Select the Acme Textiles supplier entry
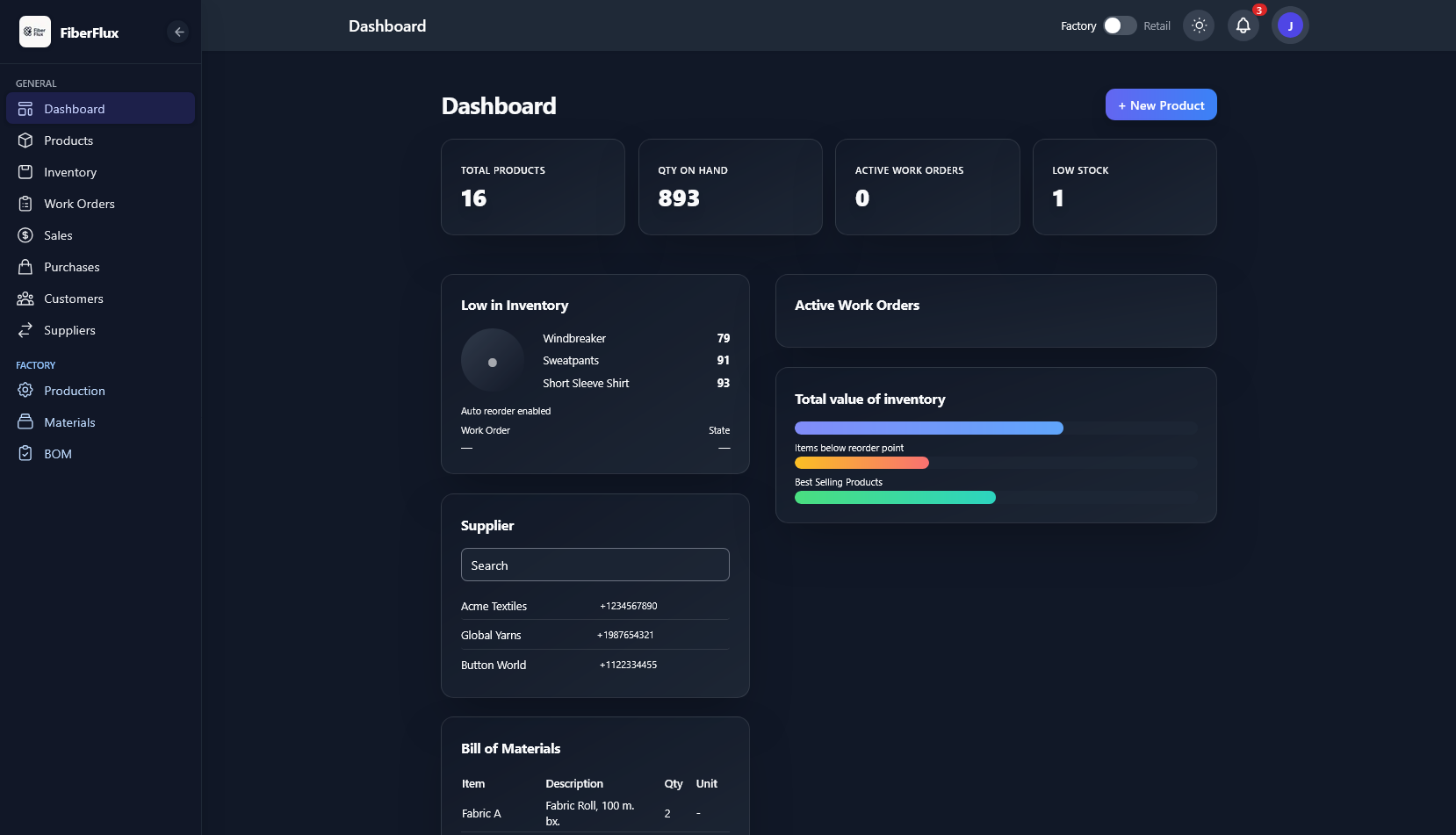Viewport: 1456px width, 835px height. [494, 606]
